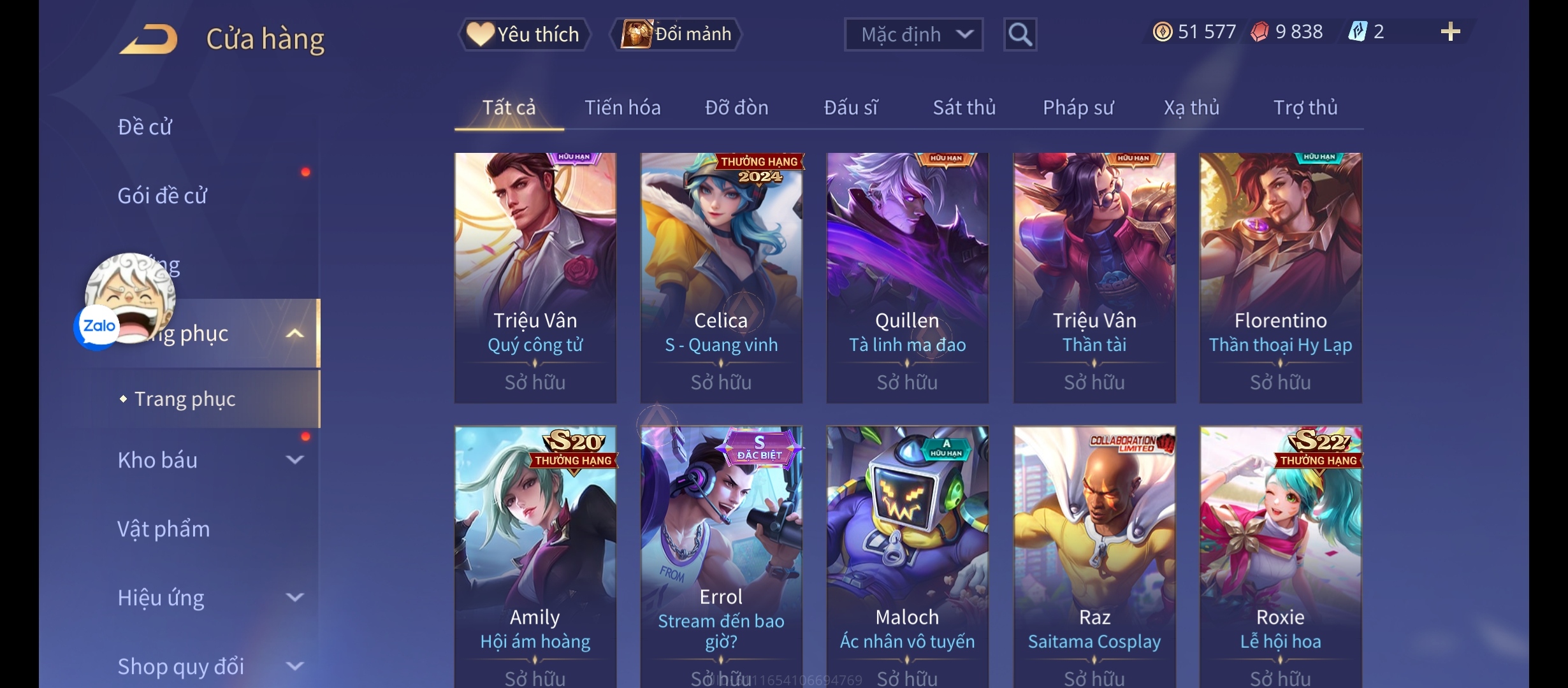Expand the Hiệu ứng menu section

click(x=210, y=598)
